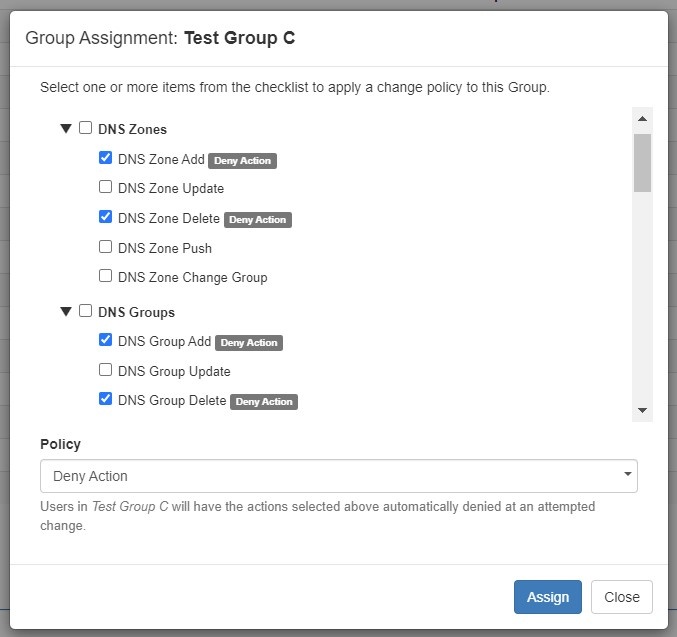Uncheck the DNS Group Add checkbox
The height and width of the screenshot is (637, 677).
click(x=105, y=340)
